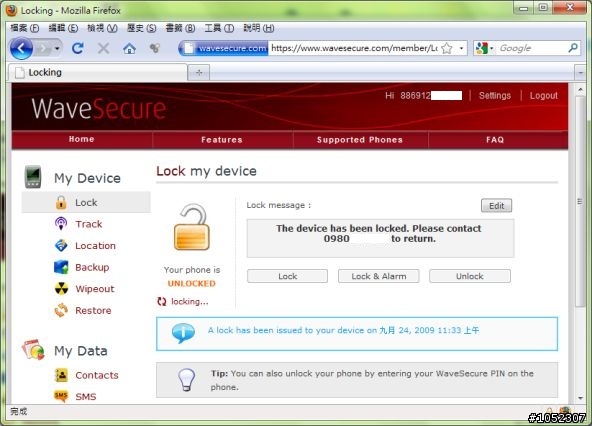592x426 pixels.
Task: Click the Stop loading X icon
Action: (x=103, y=48)
